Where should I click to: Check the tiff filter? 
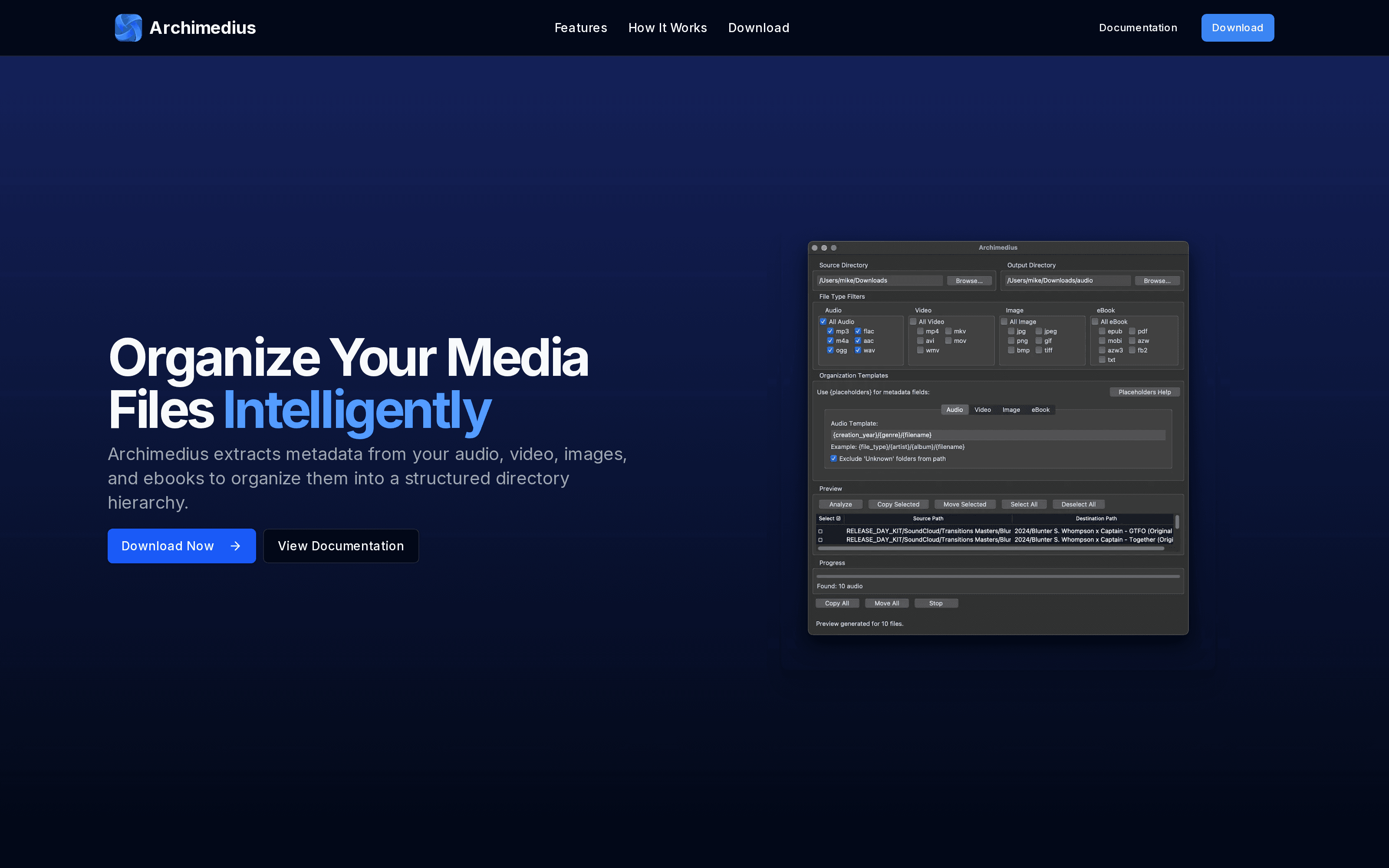click(1038, 350)
